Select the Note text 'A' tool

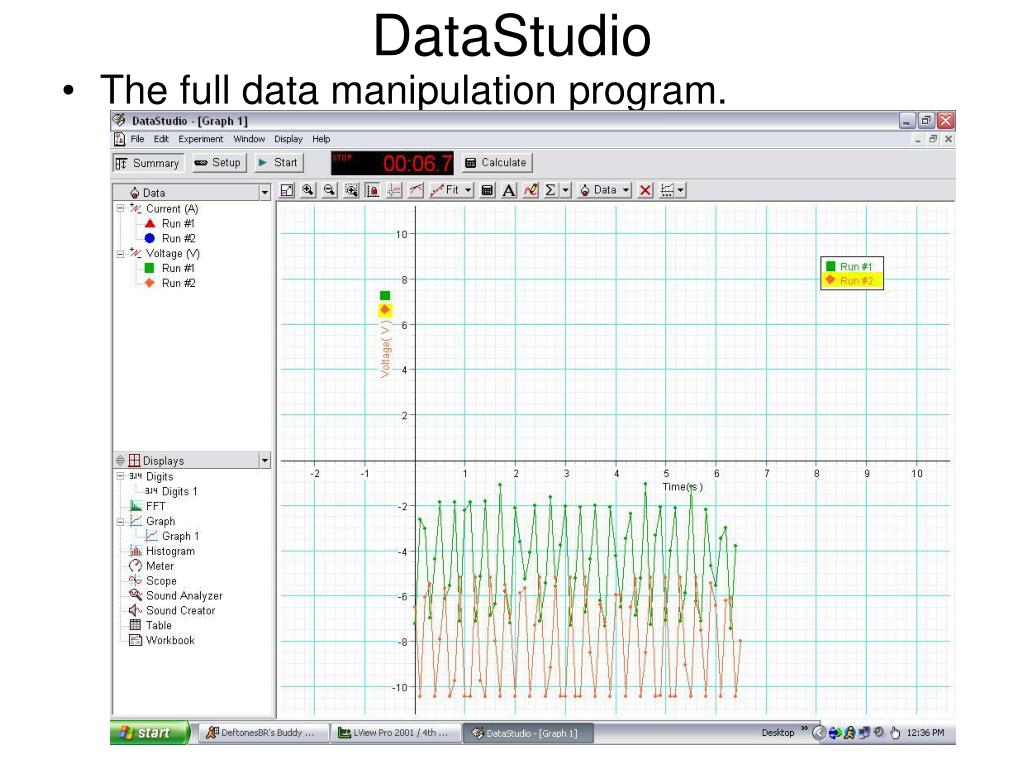pos(509,190)
